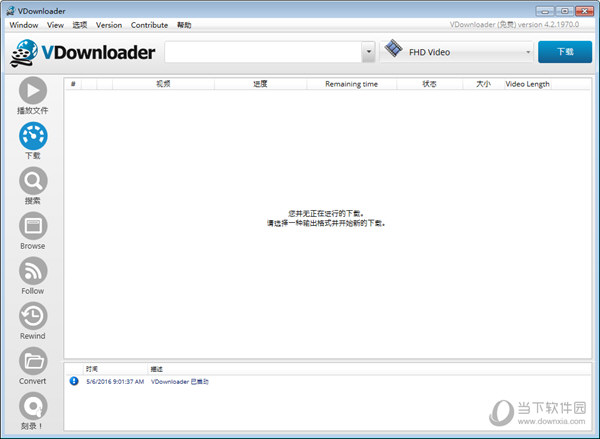This screenshot has height=439, width=600.
Task: Select the log timestamp 5/6/2016 9:01:37 AM
Action: [x=115, y=381]
